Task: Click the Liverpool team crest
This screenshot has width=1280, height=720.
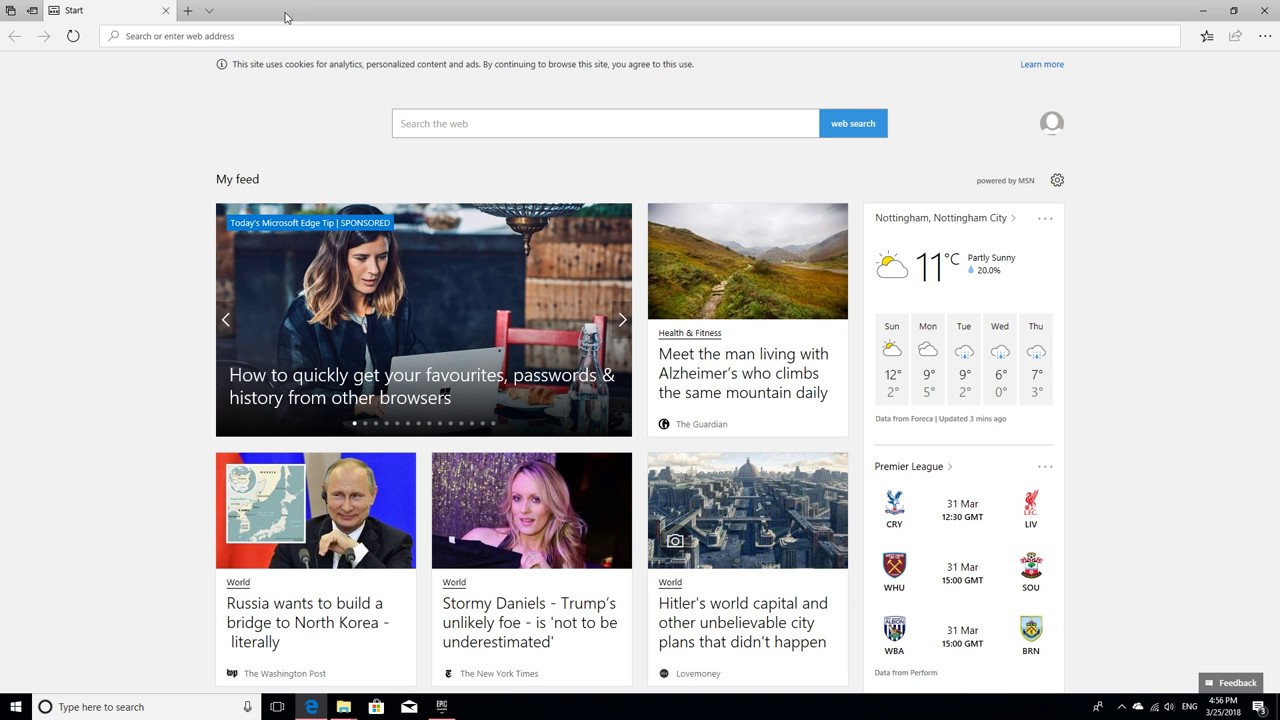Action: tap(1031, 502)
